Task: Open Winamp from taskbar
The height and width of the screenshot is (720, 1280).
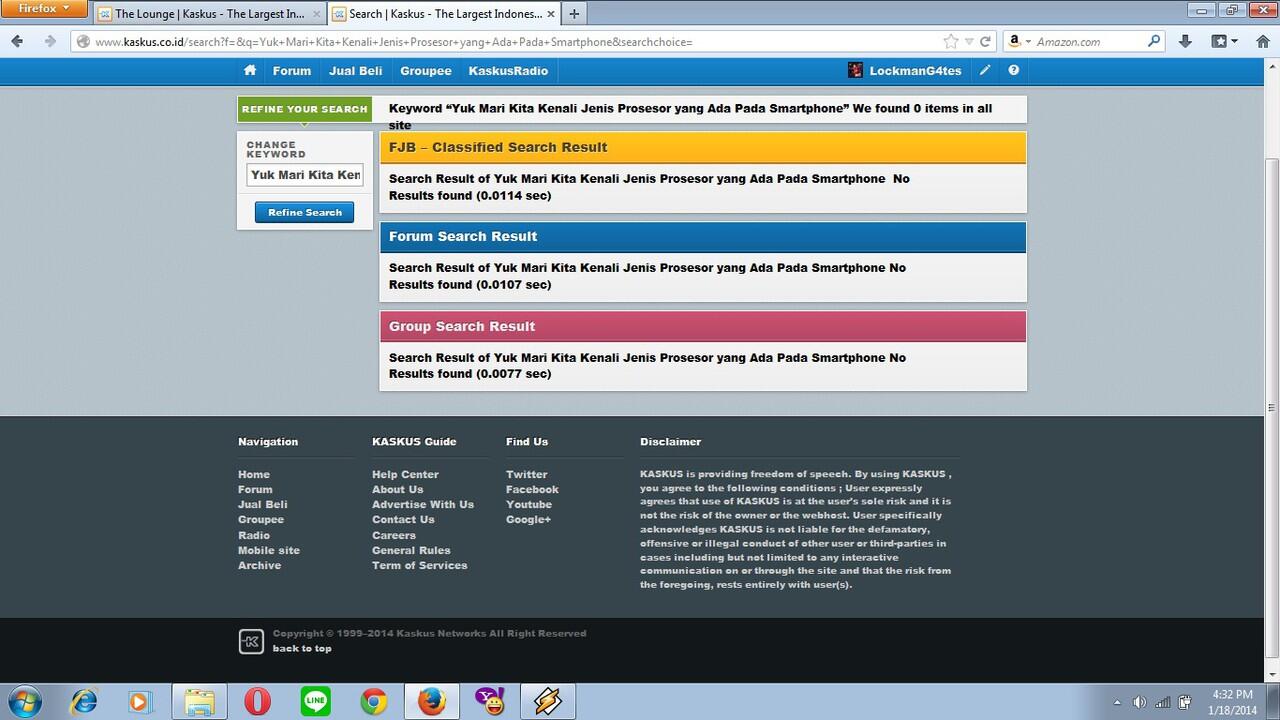Action: pos(547,701)
